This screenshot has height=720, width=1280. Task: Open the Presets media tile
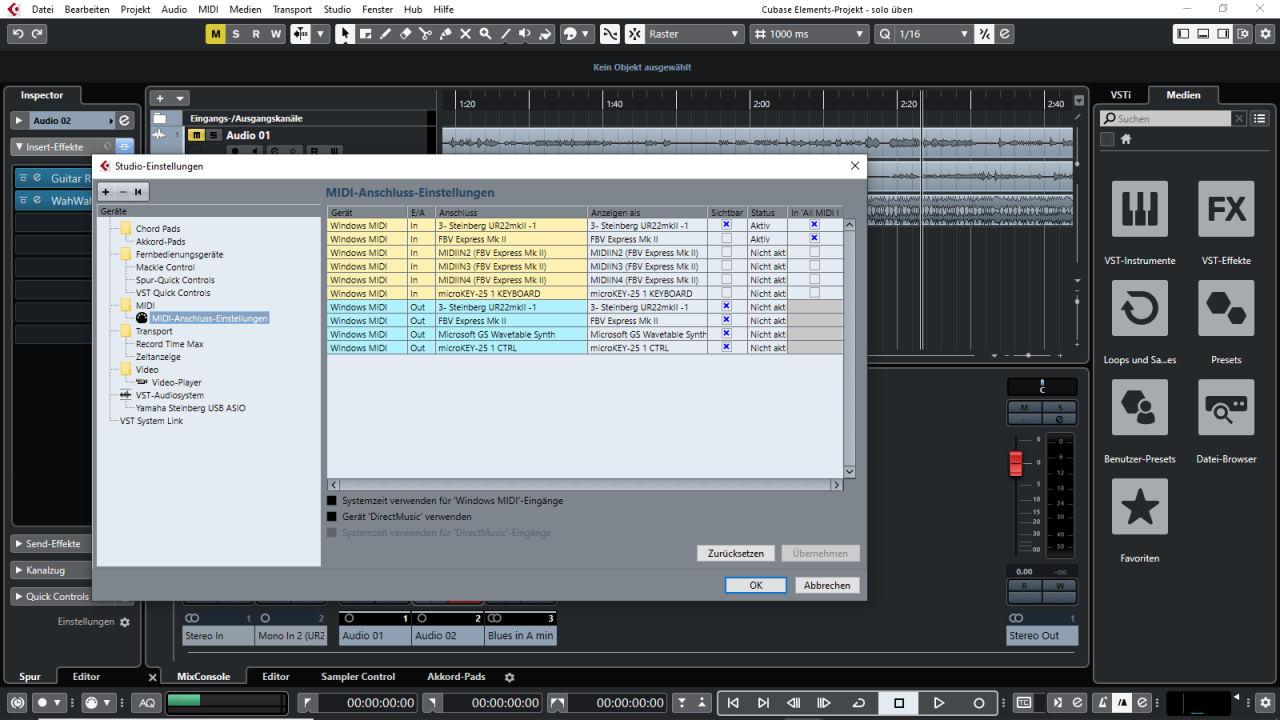point(1226,308)
